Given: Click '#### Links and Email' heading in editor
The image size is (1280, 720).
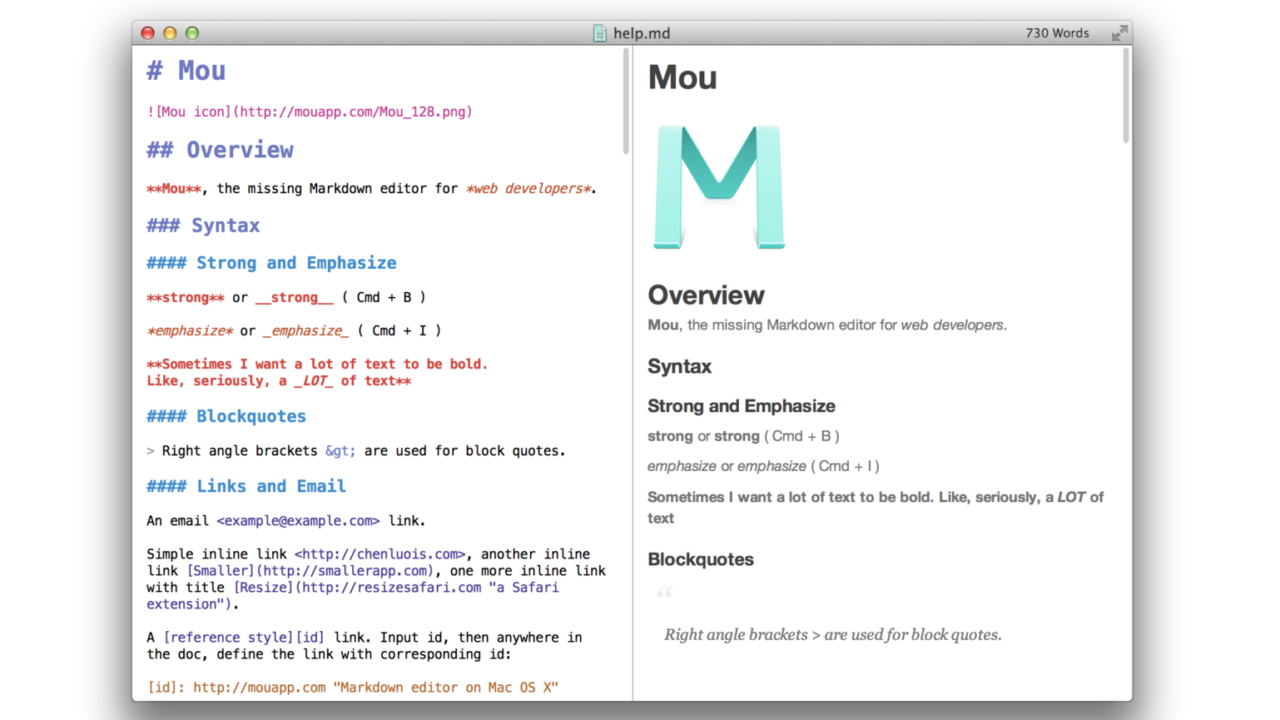Looking at the screenshot, I should (246, 486).
